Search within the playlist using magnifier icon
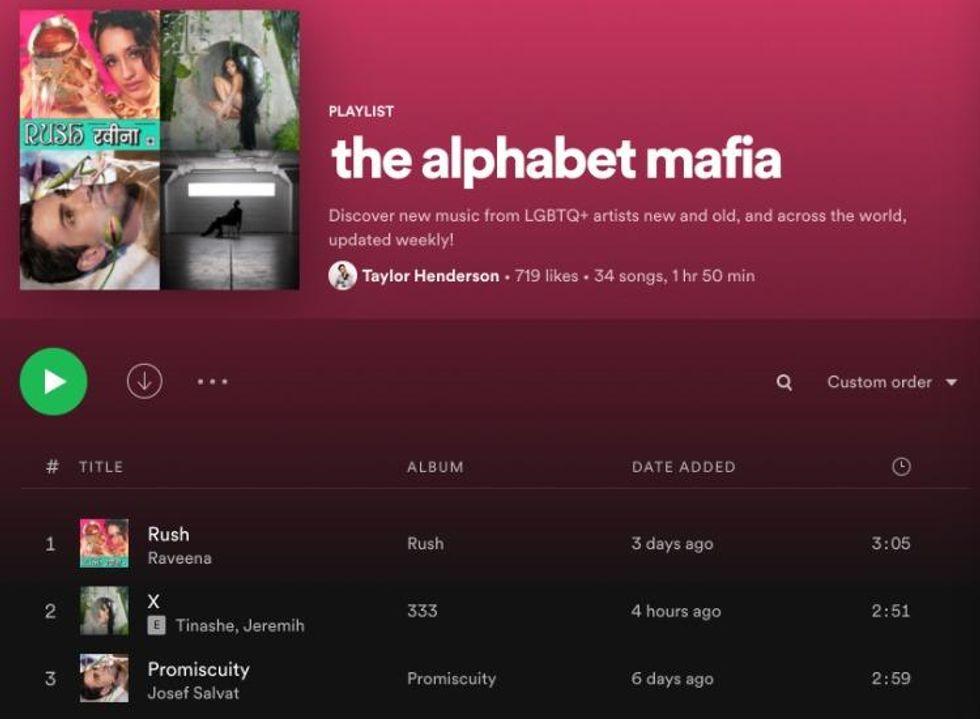Screen dimensions: 980x719 click(784, 382)
